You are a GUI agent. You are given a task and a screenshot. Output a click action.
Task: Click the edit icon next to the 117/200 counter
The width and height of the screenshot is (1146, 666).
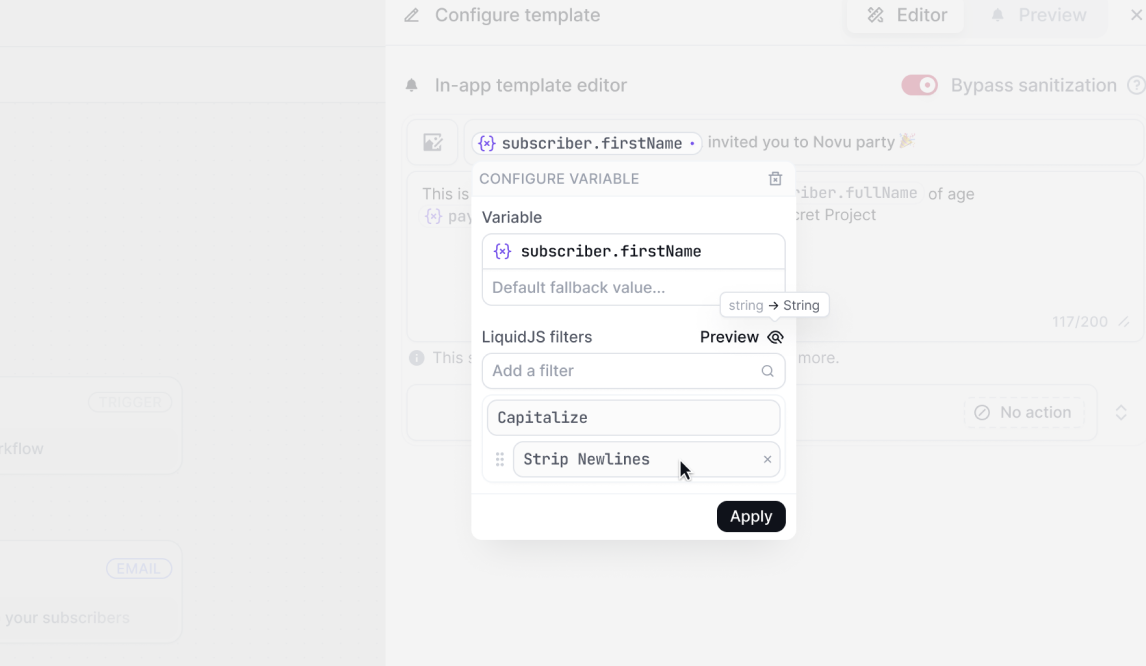coord(1122,322)
